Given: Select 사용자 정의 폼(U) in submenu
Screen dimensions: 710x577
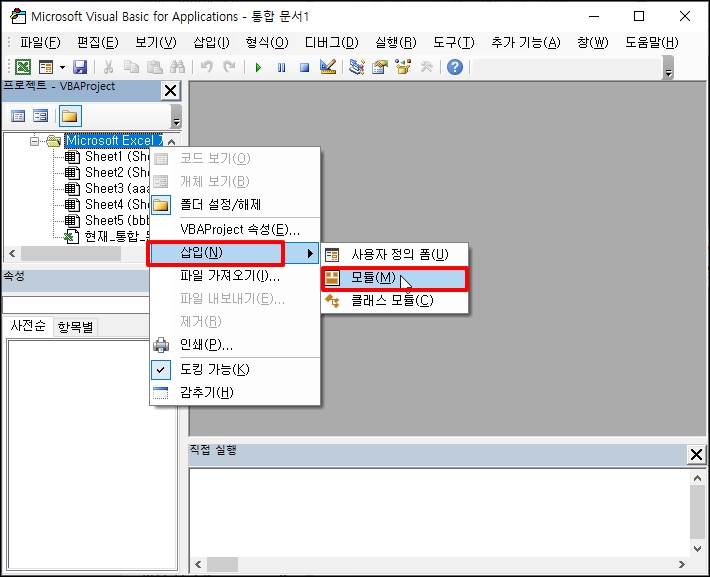Looking at the screenshot, I should (394, 255).
